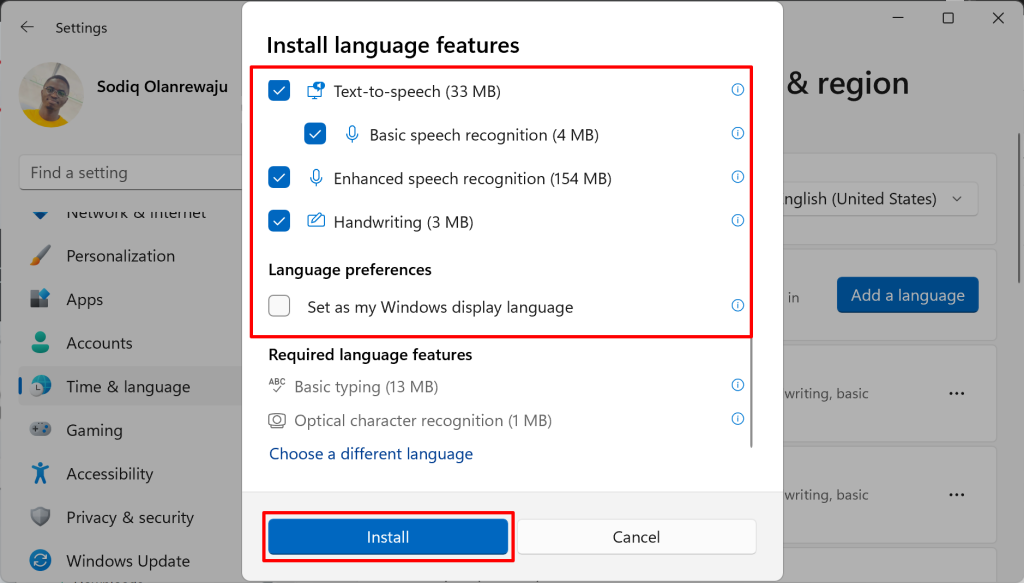Open Apps settings
Viewport: 1024px width, 583px height.
(x=131, y=300)
